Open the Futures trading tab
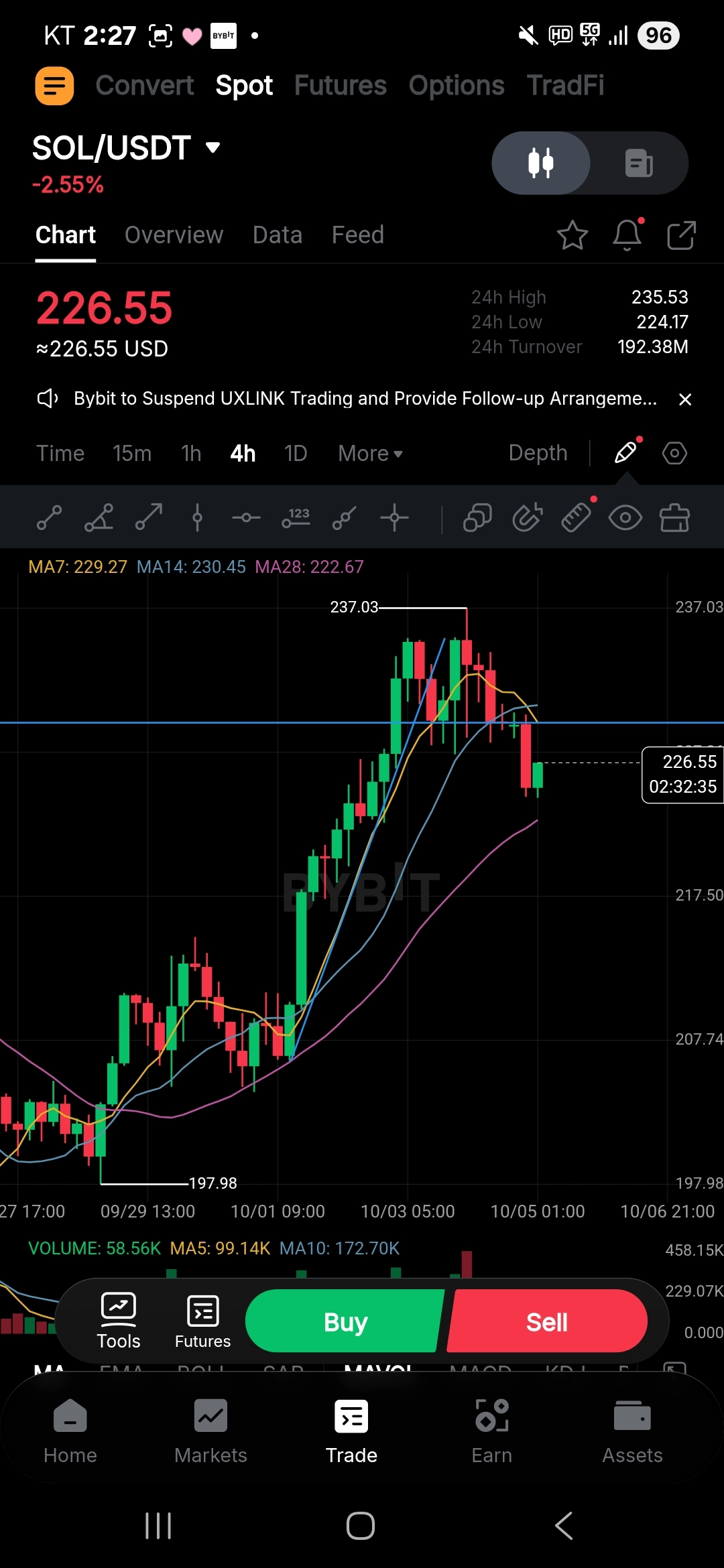Viewport: 724px width, 1568px height. 341,86
